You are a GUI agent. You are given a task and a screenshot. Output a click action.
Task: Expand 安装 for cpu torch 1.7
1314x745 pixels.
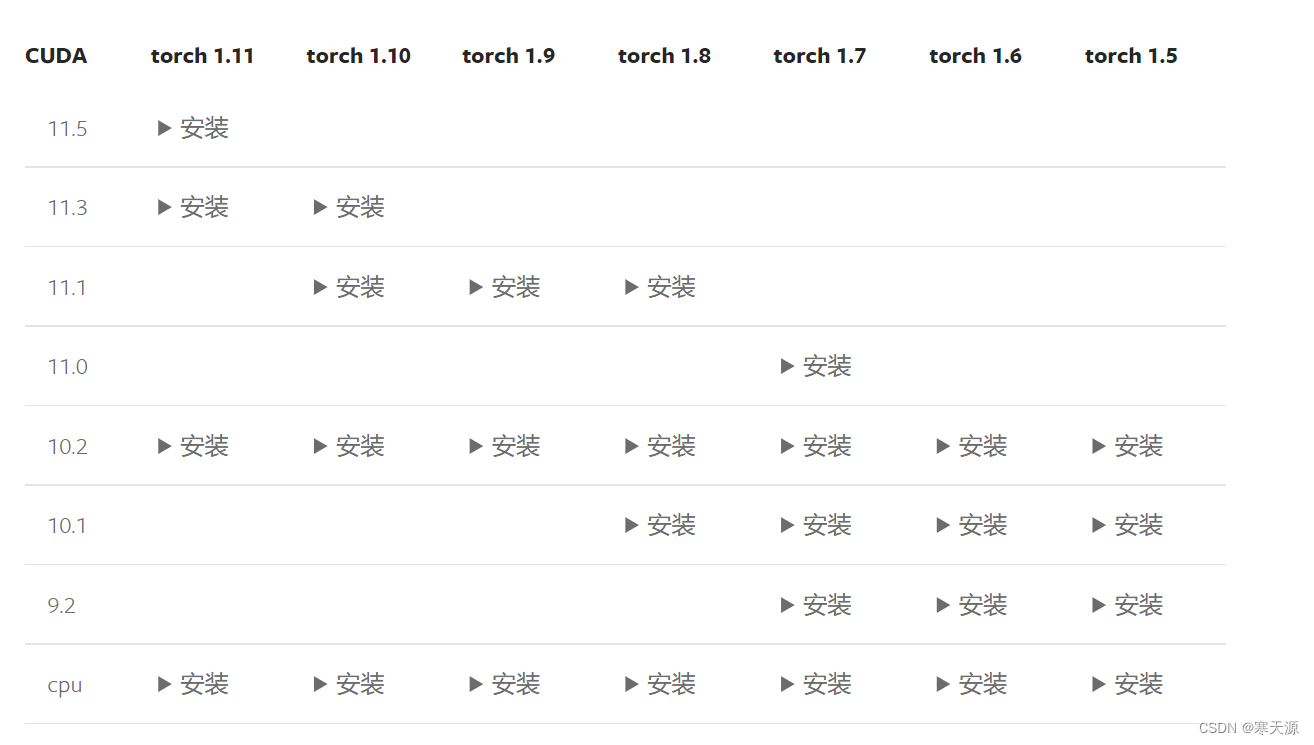pyautogui.click(x=817, y=684)
